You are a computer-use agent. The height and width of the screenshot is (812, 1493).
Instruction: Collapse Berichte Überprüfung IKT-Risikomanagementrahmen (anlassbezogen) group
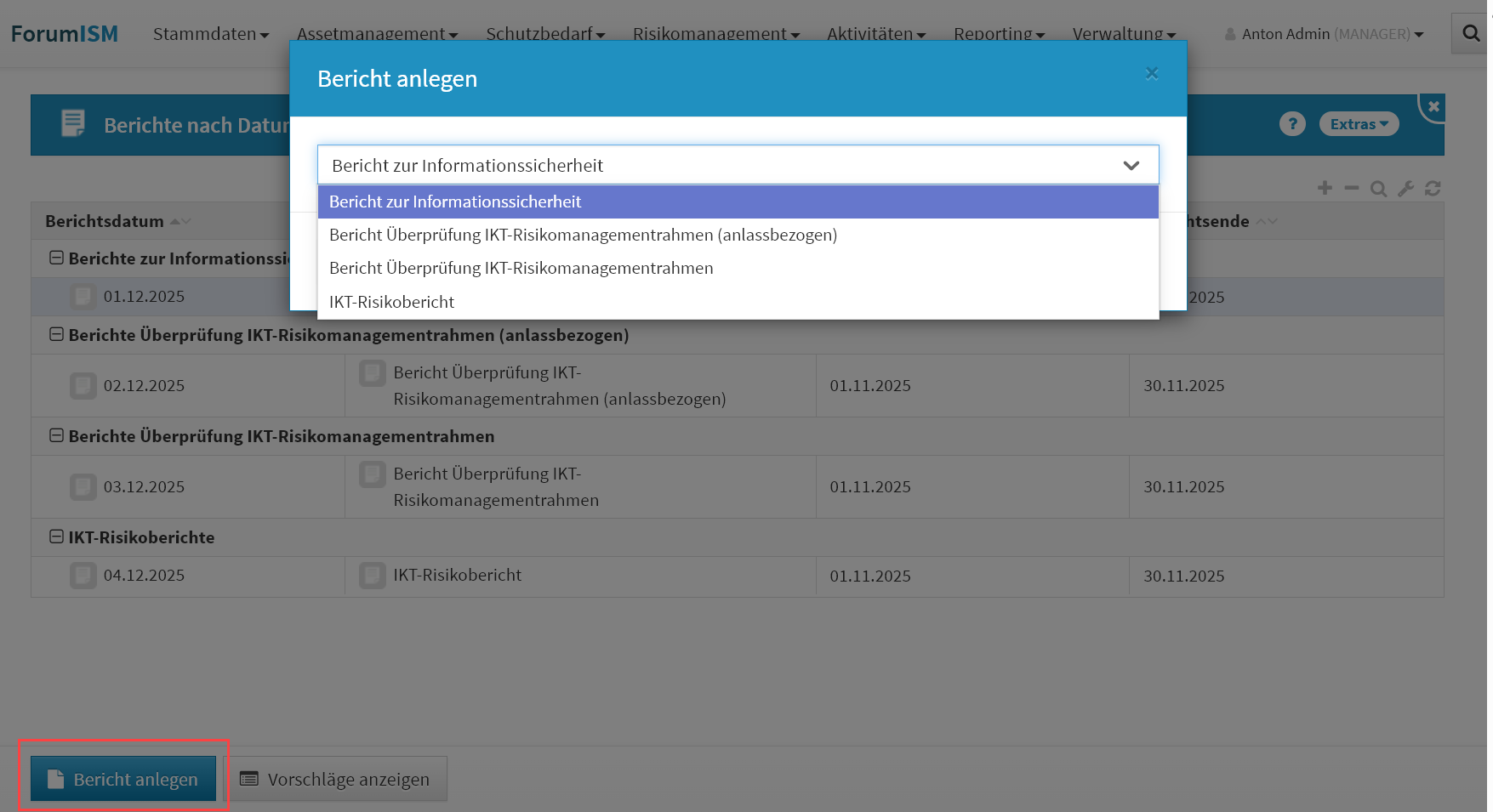click(x=57, y=334)
